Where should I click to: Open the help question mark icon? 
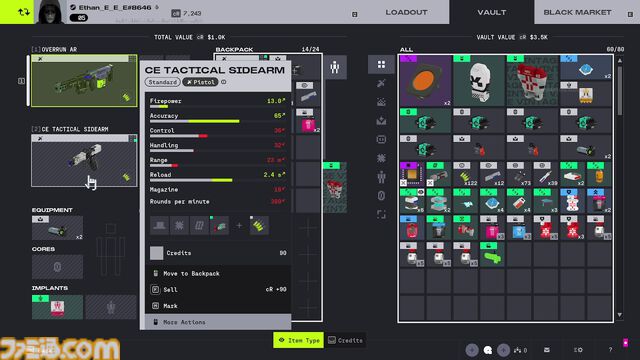point(610,350)
